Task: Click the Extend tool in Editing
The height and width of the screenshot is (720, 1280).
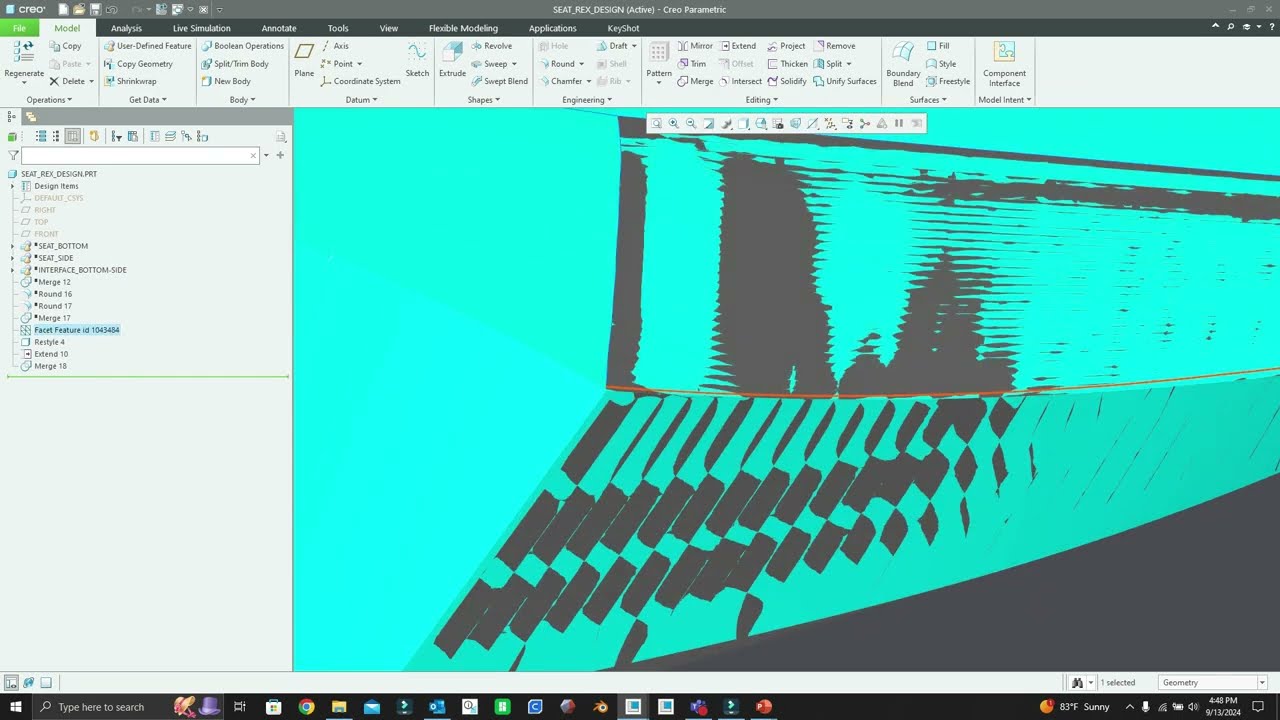Action: [x=738, y=46]
